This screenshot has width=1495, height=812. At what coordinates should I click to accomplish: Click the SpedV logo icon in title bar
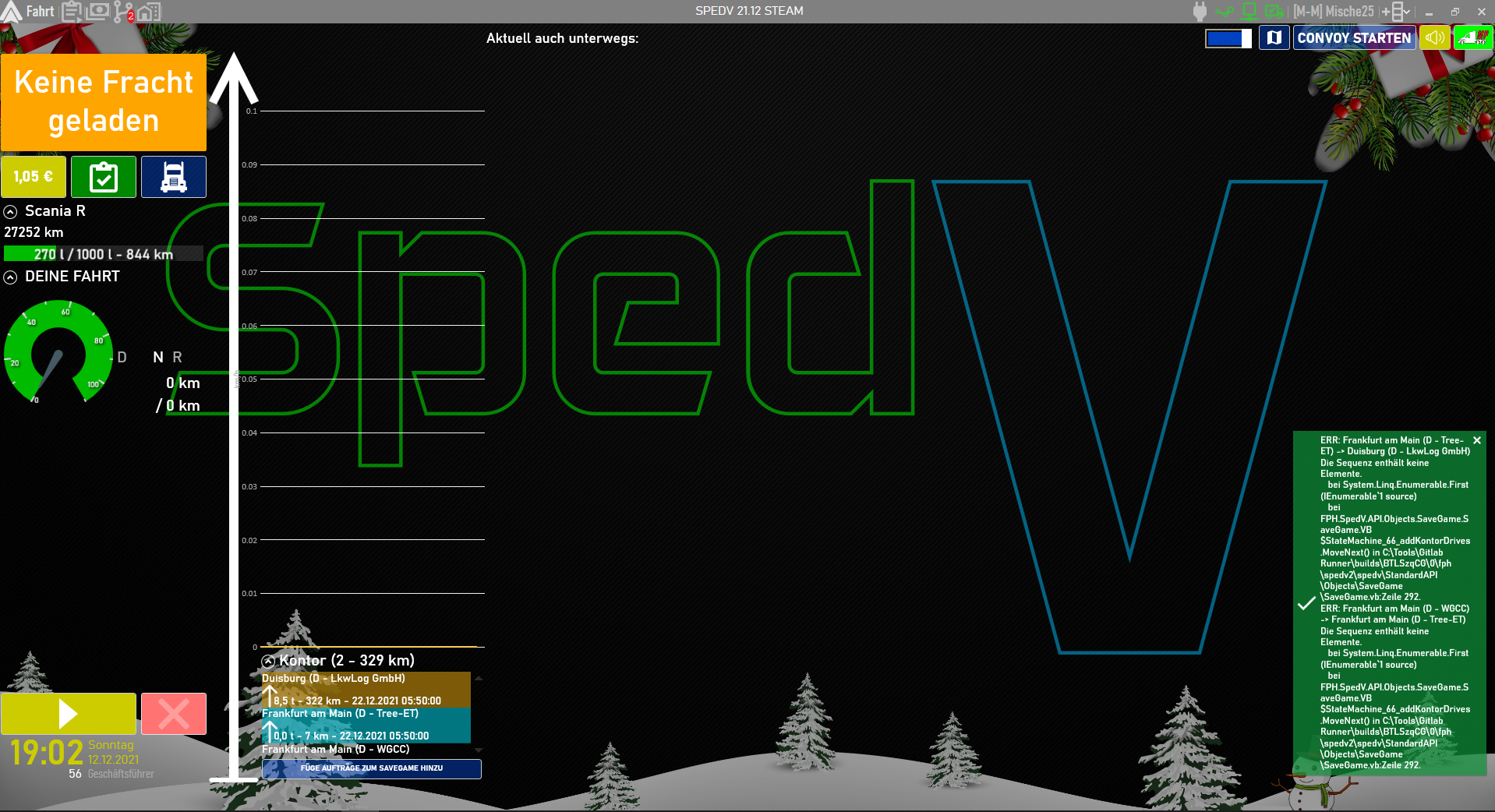(x=11, y=11)
